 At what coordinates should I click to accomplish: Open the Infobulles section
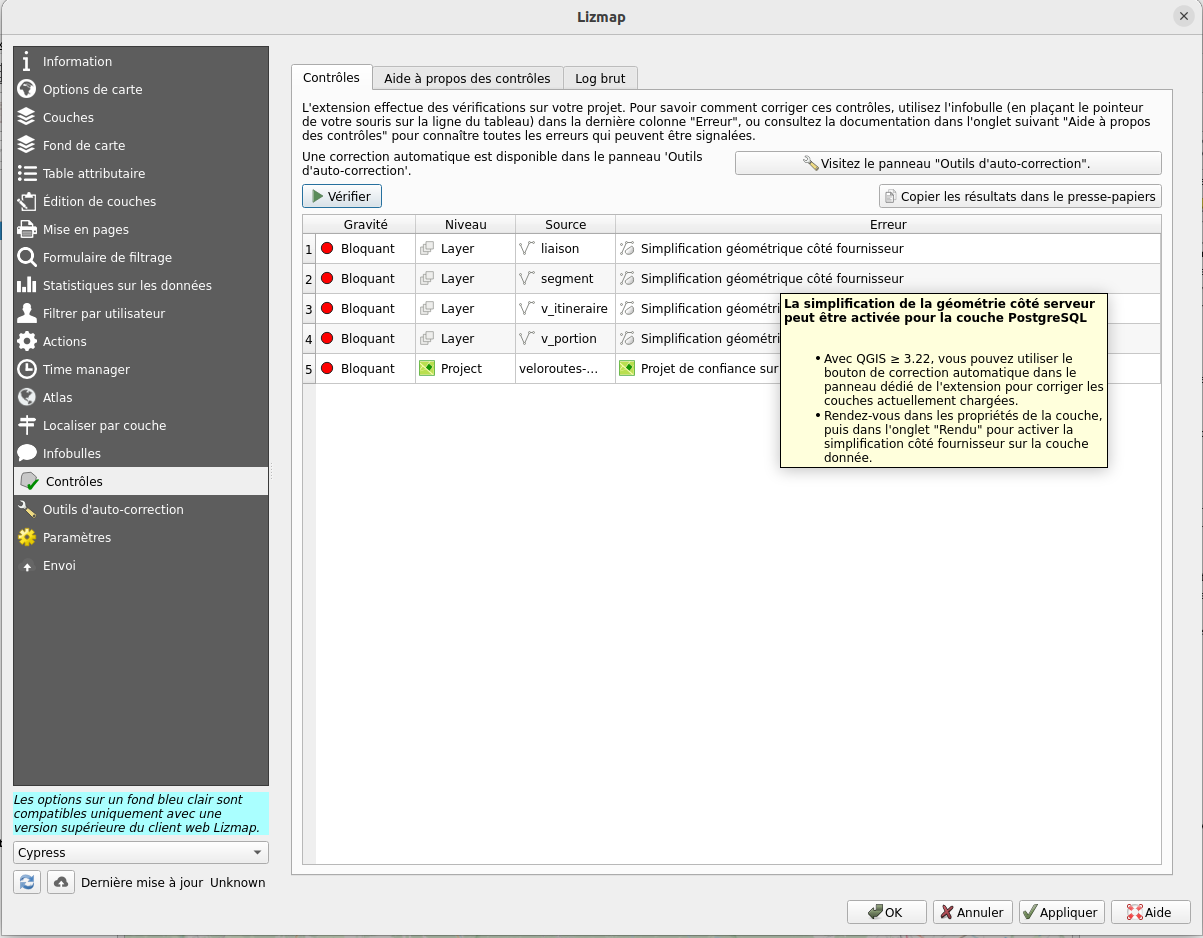click(x=141, y=453)
